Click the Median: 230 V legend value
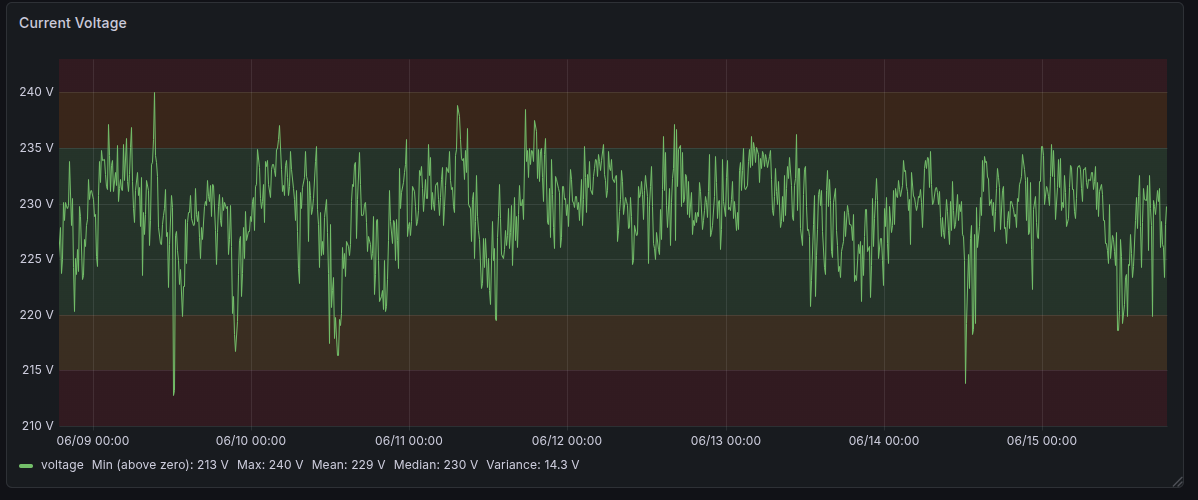 tap(436, 465)
